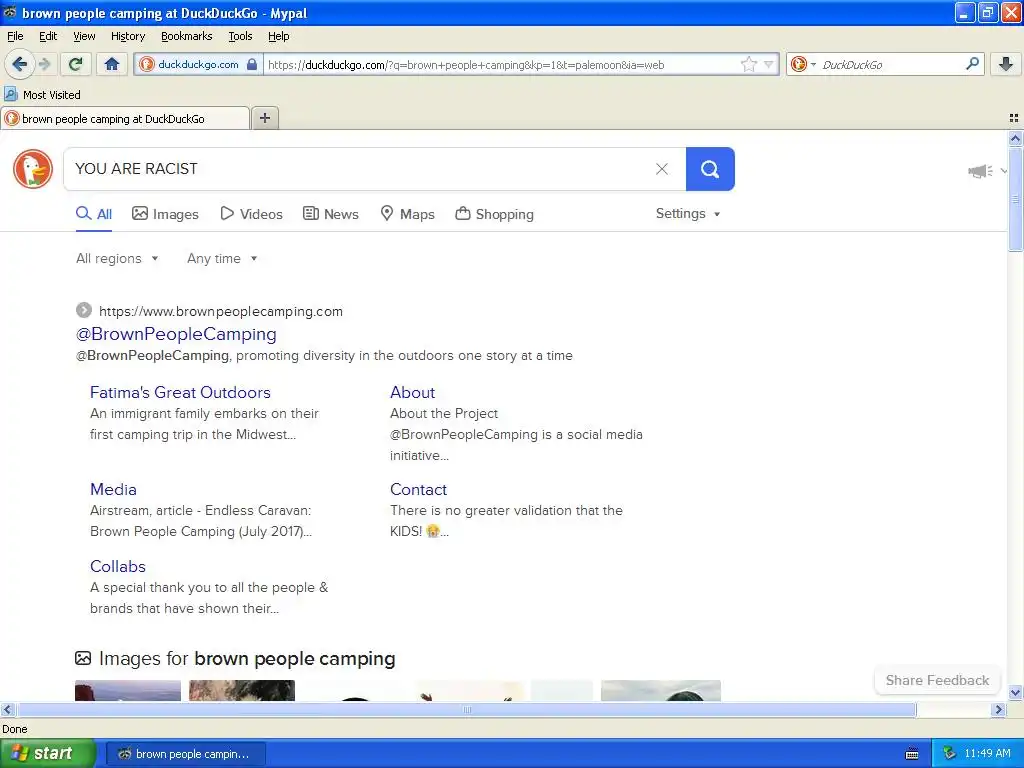Open the Help menu
Image resolution: width=1024 pixels, height=768 pixels.
[278, 36]
